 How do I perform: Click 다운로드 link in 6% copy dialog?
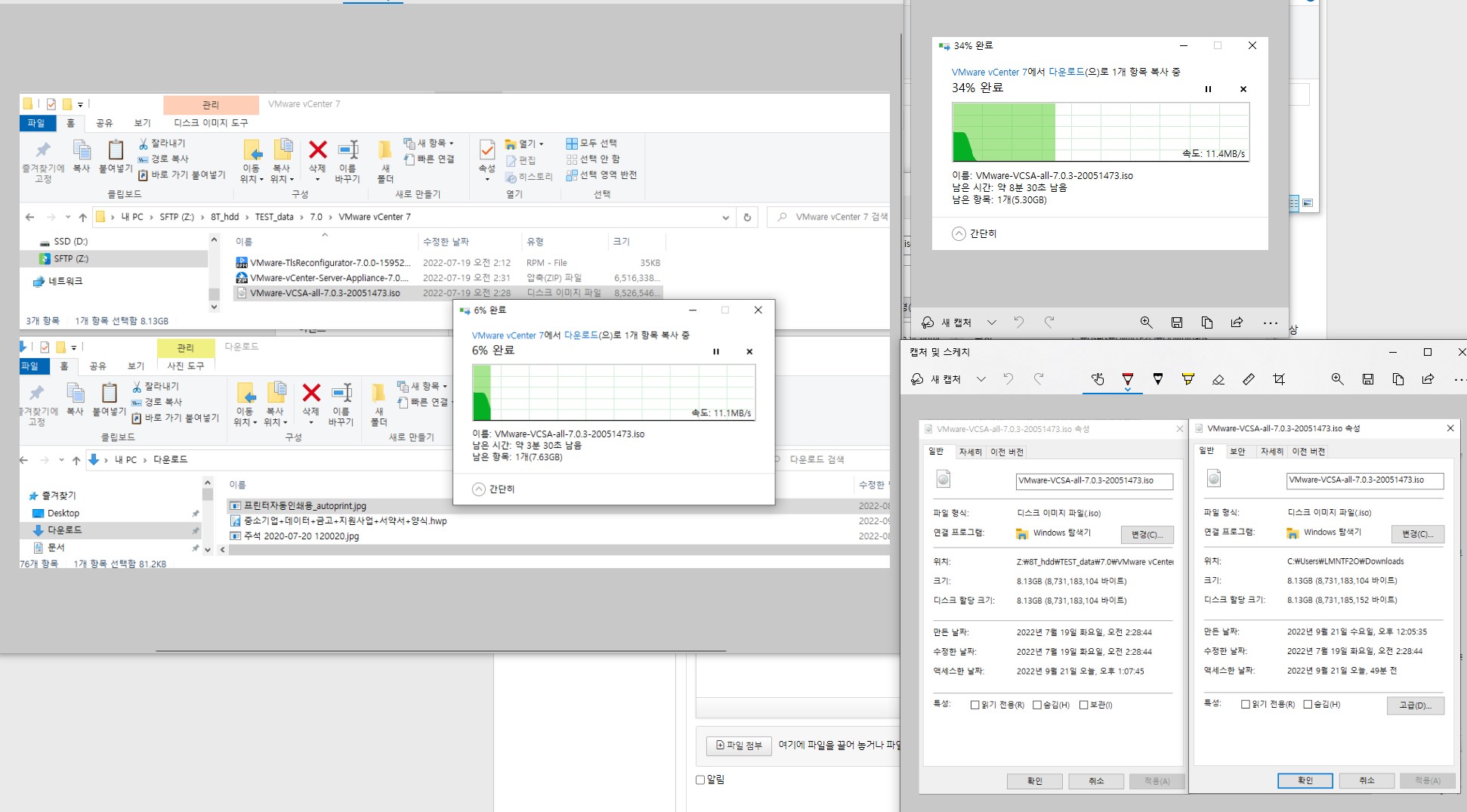click(x=581, y=335)
